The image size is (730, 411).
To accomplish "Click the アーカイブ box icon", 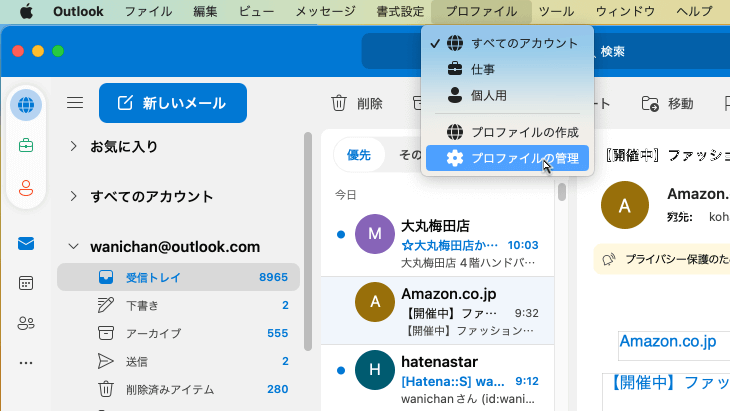I will coord(106,333).
